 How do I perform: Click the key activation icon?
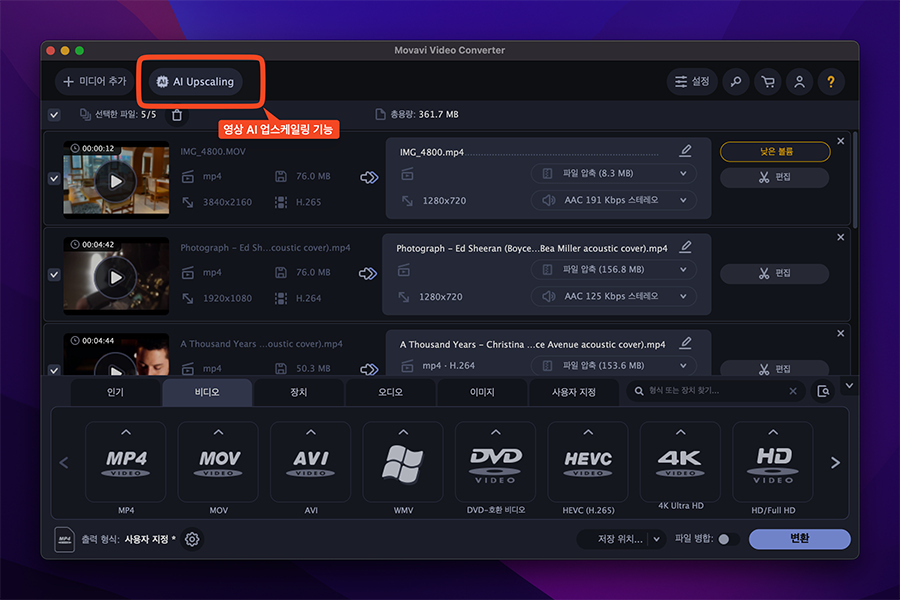[x=736, y=82]
